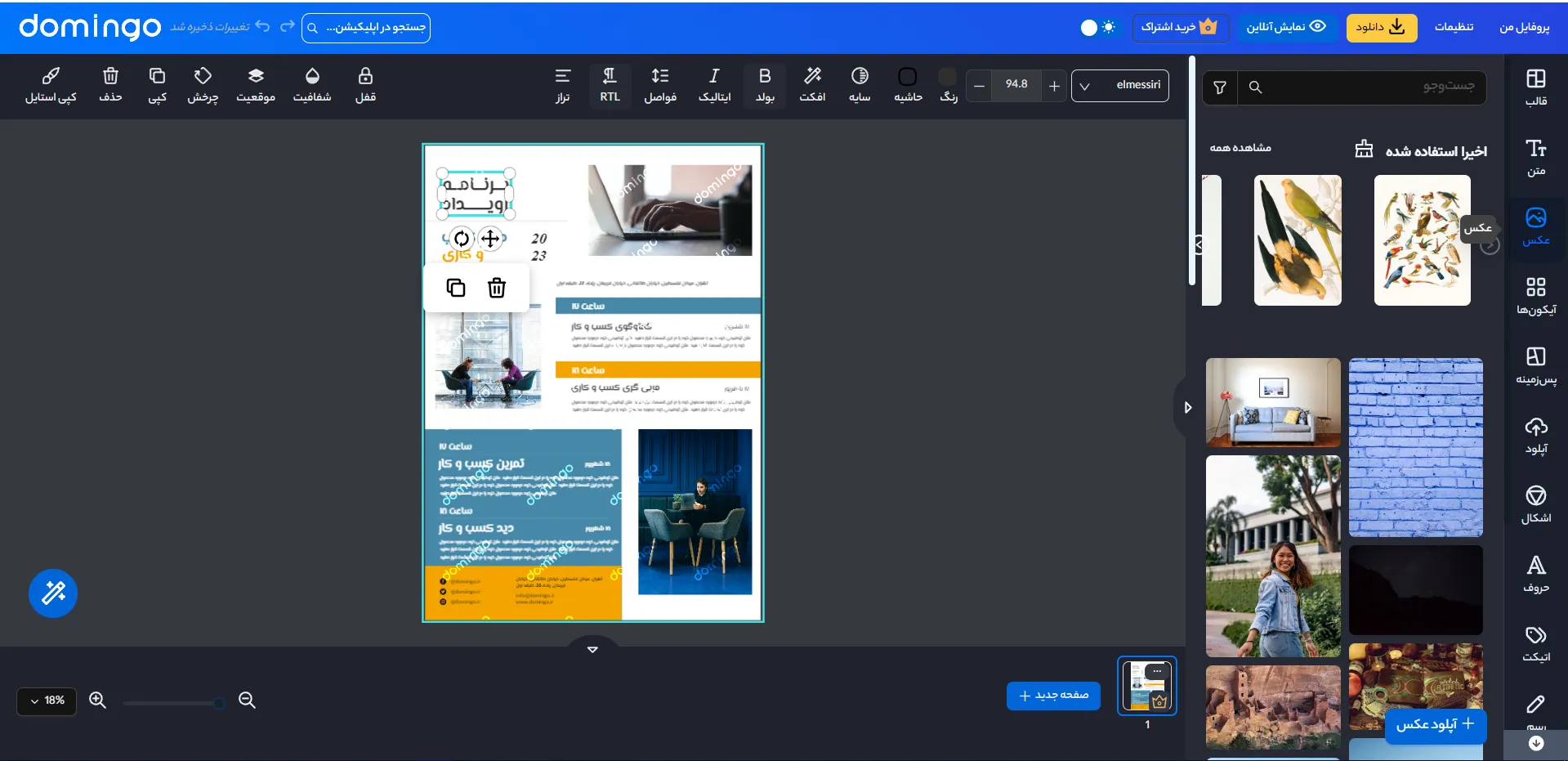Click the حذف delete toolbar icon

(x=110, y=85)
